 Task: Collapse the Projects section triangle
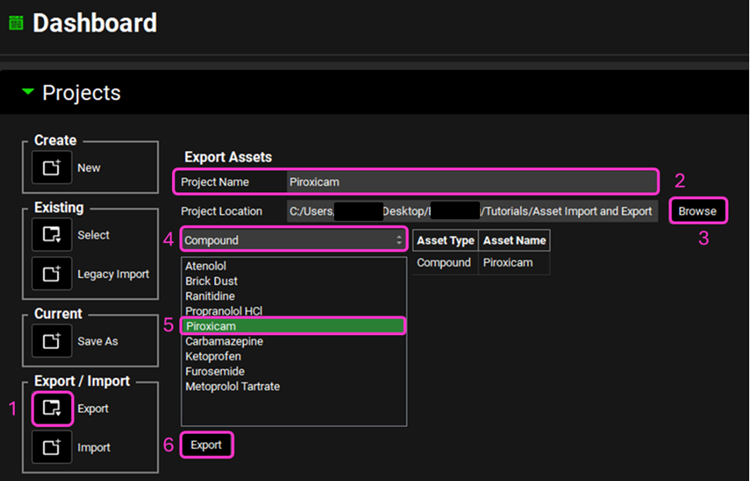(x=28, y=94)
